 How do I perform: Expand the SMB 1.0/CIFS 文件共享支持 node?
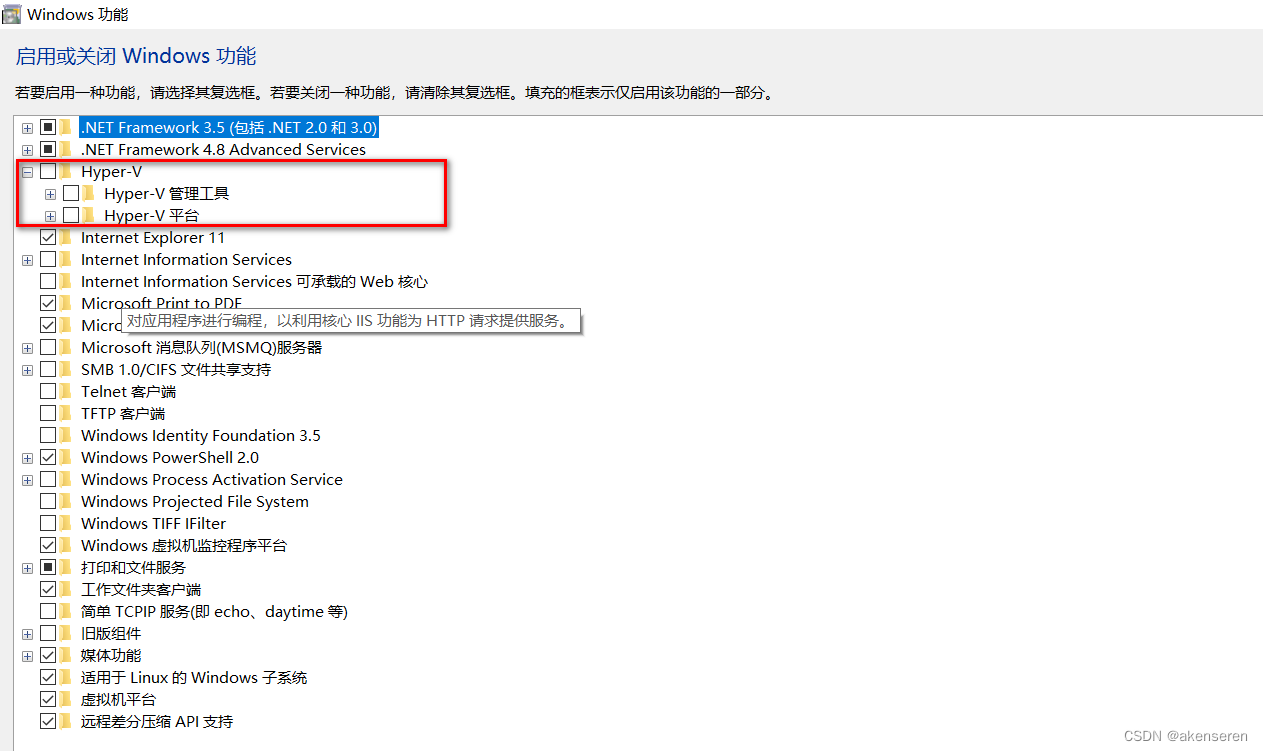click(27, 371)
